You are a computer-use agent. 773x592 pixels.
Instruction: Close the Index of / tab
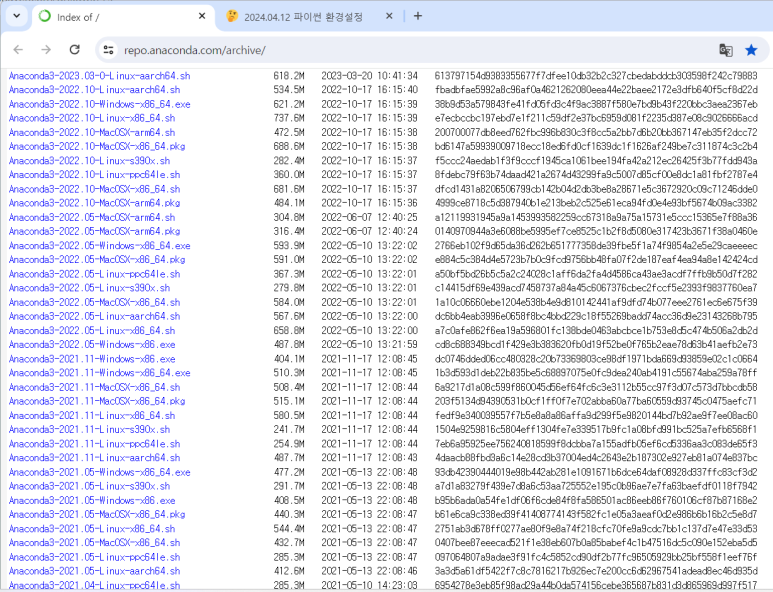(202, 16)
